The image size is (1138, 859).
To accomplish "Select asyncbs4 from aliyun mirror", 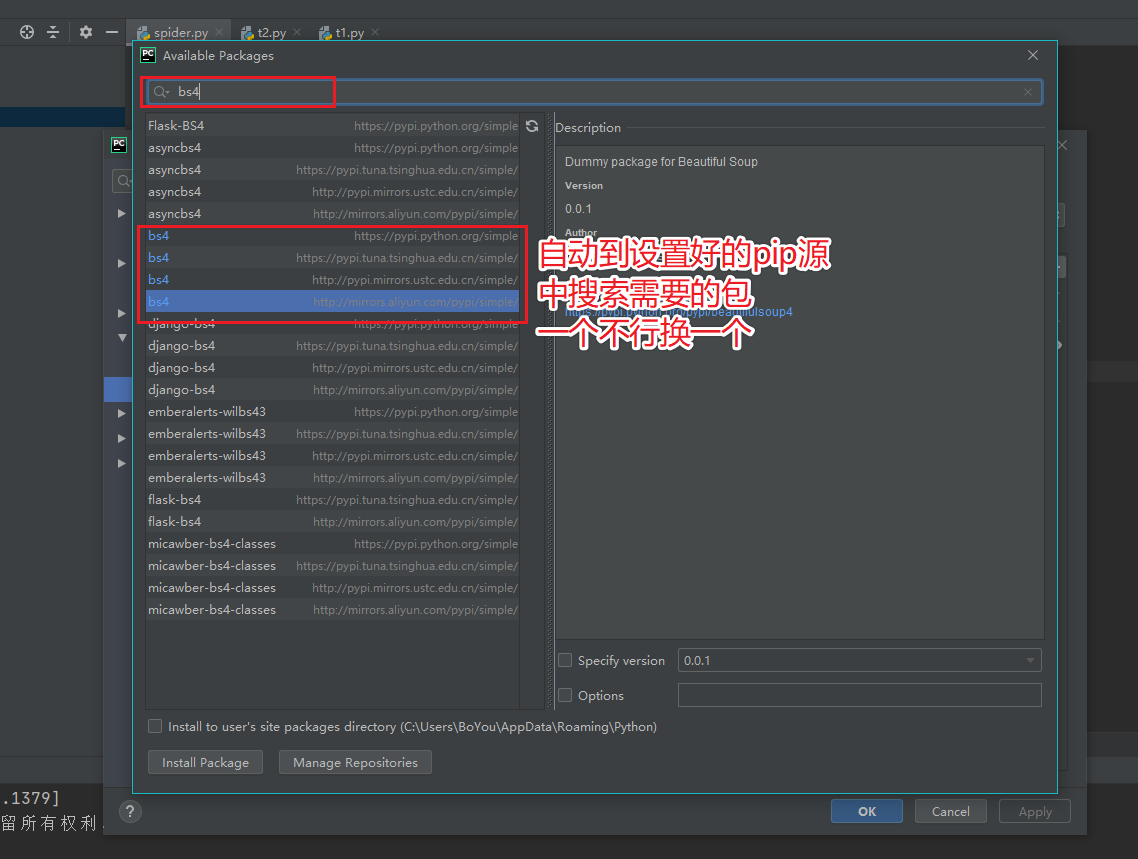I will [x=332, y=213].
